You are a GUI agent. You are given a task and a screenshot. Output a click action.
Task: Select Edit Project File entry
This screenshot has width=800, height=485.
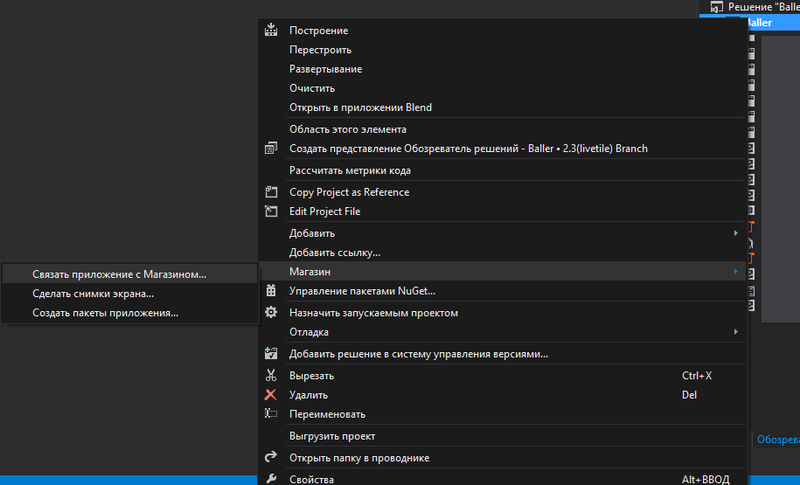pos(503,211)
